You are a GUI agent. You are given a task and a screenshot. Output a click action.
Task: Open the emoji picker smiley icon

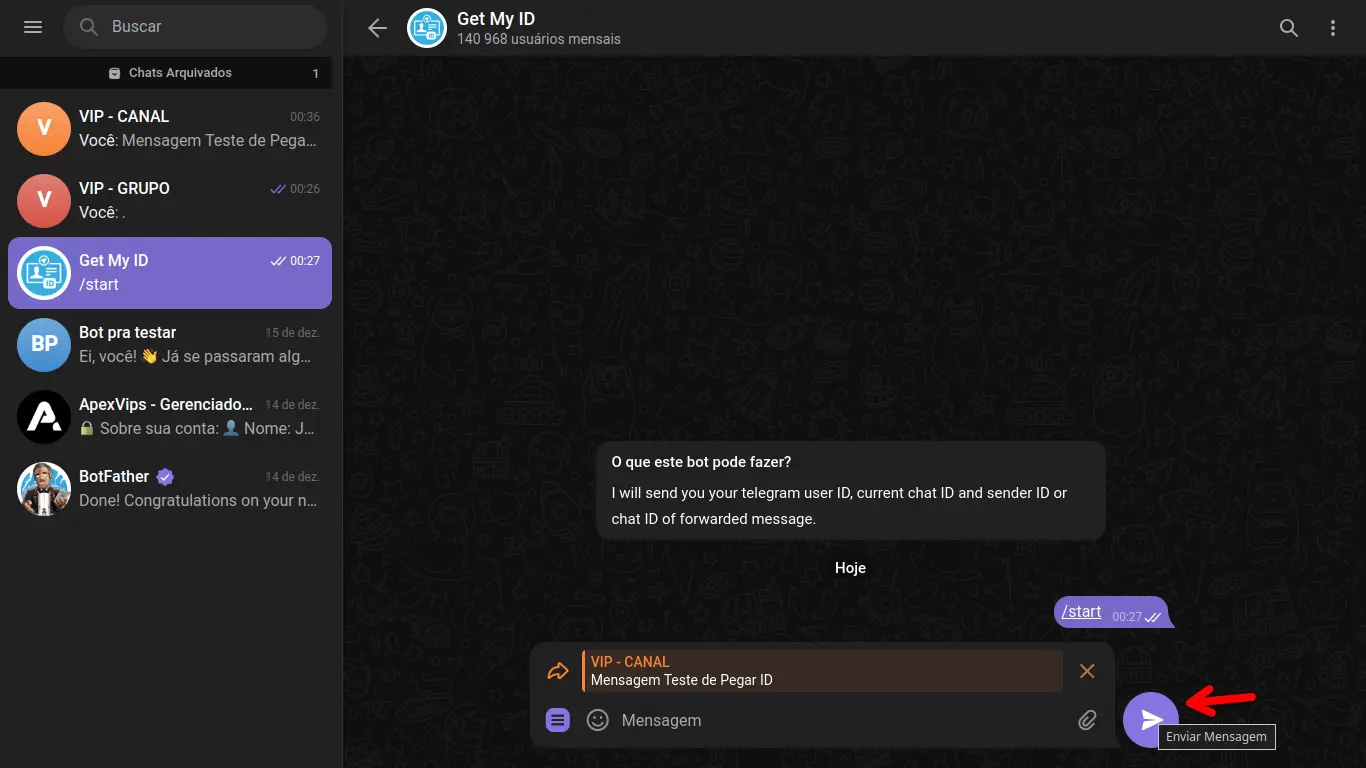[598, 720]
